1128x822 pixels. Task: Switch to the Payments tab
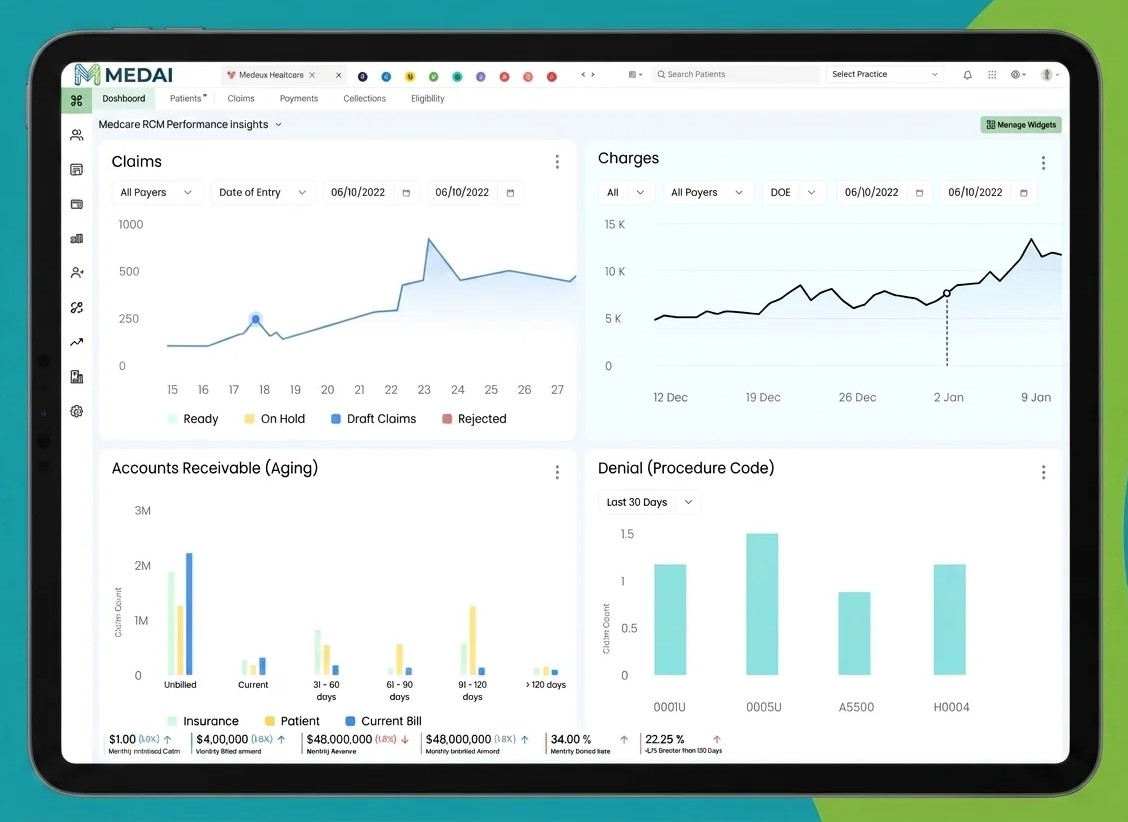coord(299,99)
